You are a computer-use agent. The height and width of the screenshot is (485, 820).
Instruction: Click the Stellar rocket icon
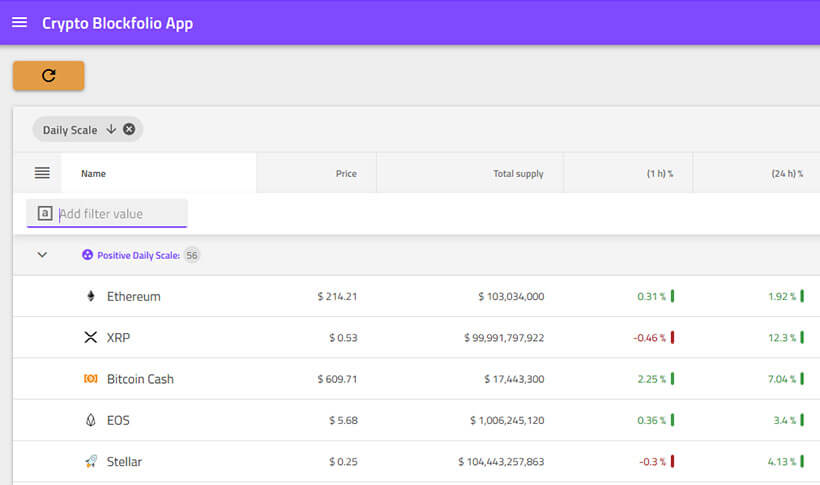click(x=91, y=462)
